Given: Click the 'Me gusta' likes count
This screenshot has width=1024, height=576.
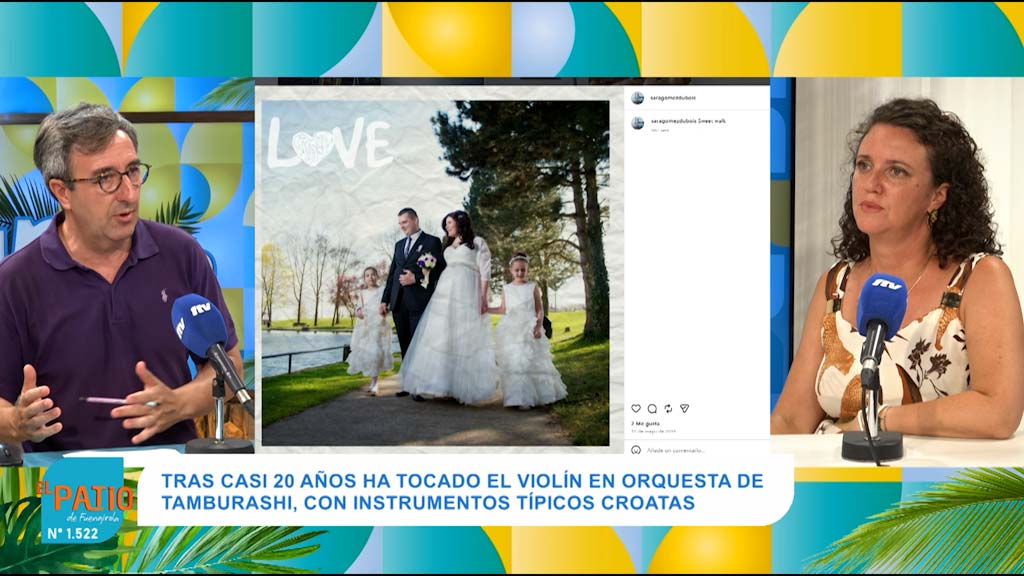Looking at the screenshot, I should click(645, 424).
